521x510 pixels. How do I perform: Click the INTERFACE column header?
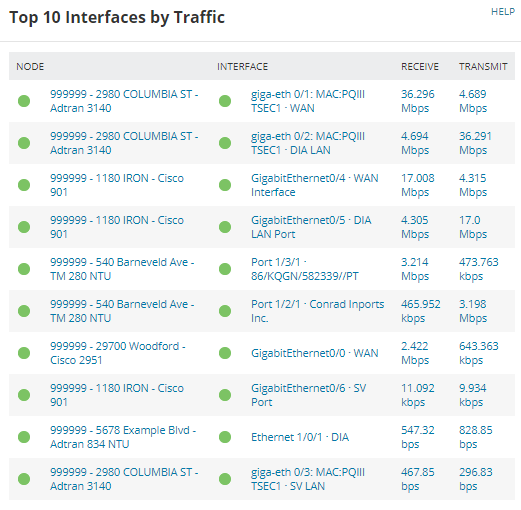pos(242,67)
